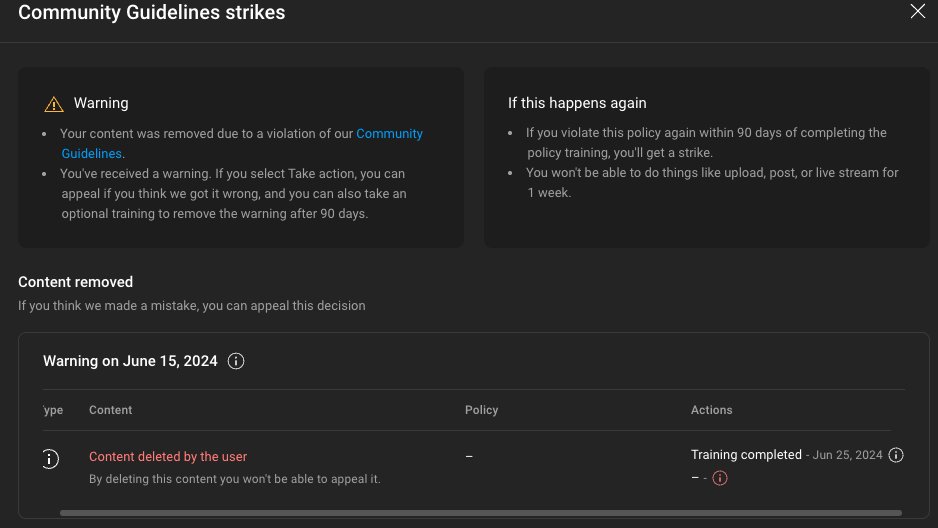Click the Content column header

[110, 410]
